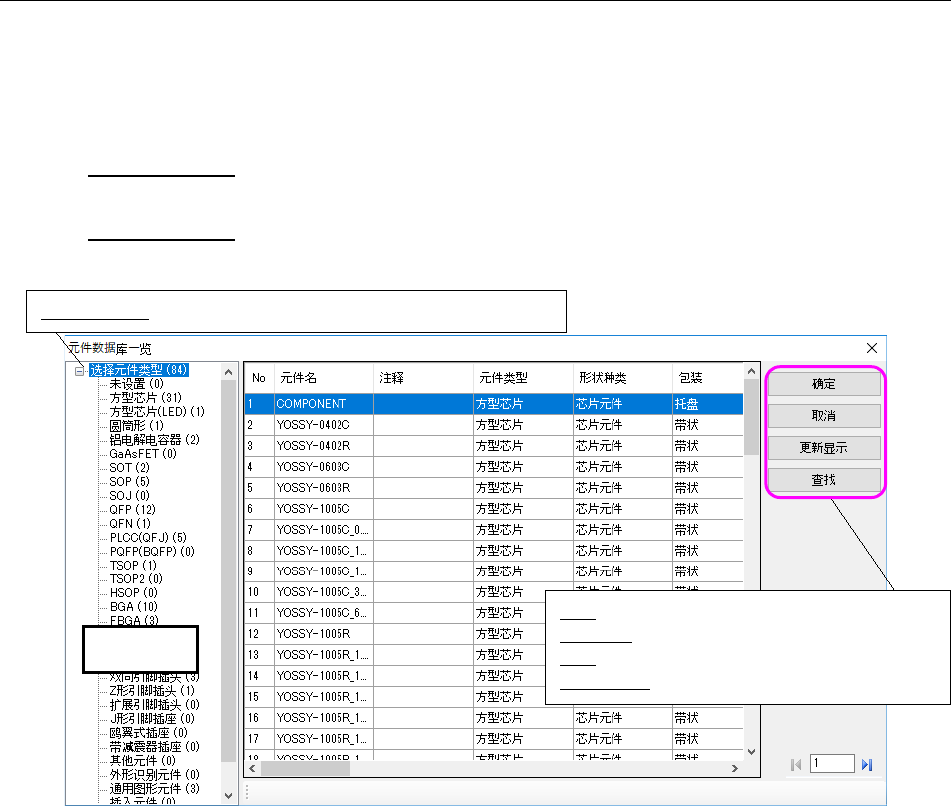Select 选择元件类型 (84) root tree item

pyautogui.click(x=139, y=370)
